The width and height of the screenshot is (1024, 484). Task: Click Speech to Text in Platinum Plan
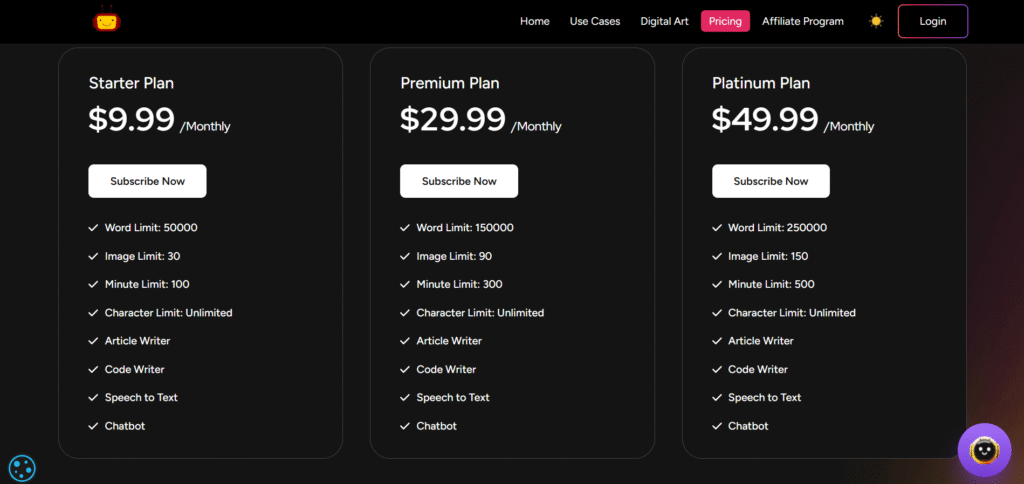765,397
